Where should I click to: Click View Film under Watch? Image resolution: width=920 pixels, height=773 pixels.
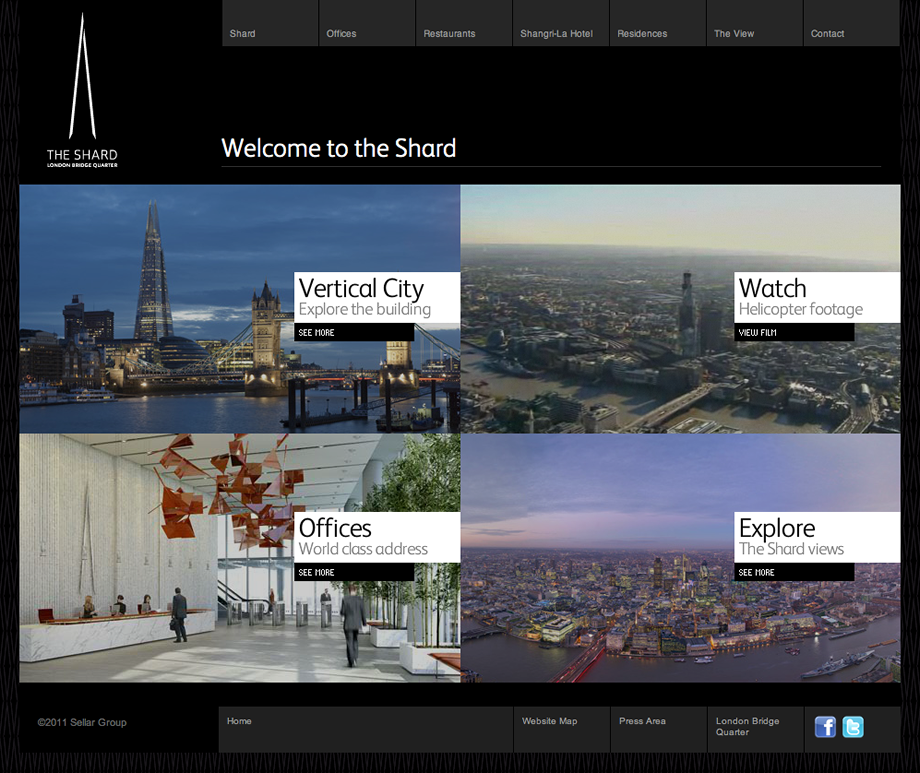point(794,332)
